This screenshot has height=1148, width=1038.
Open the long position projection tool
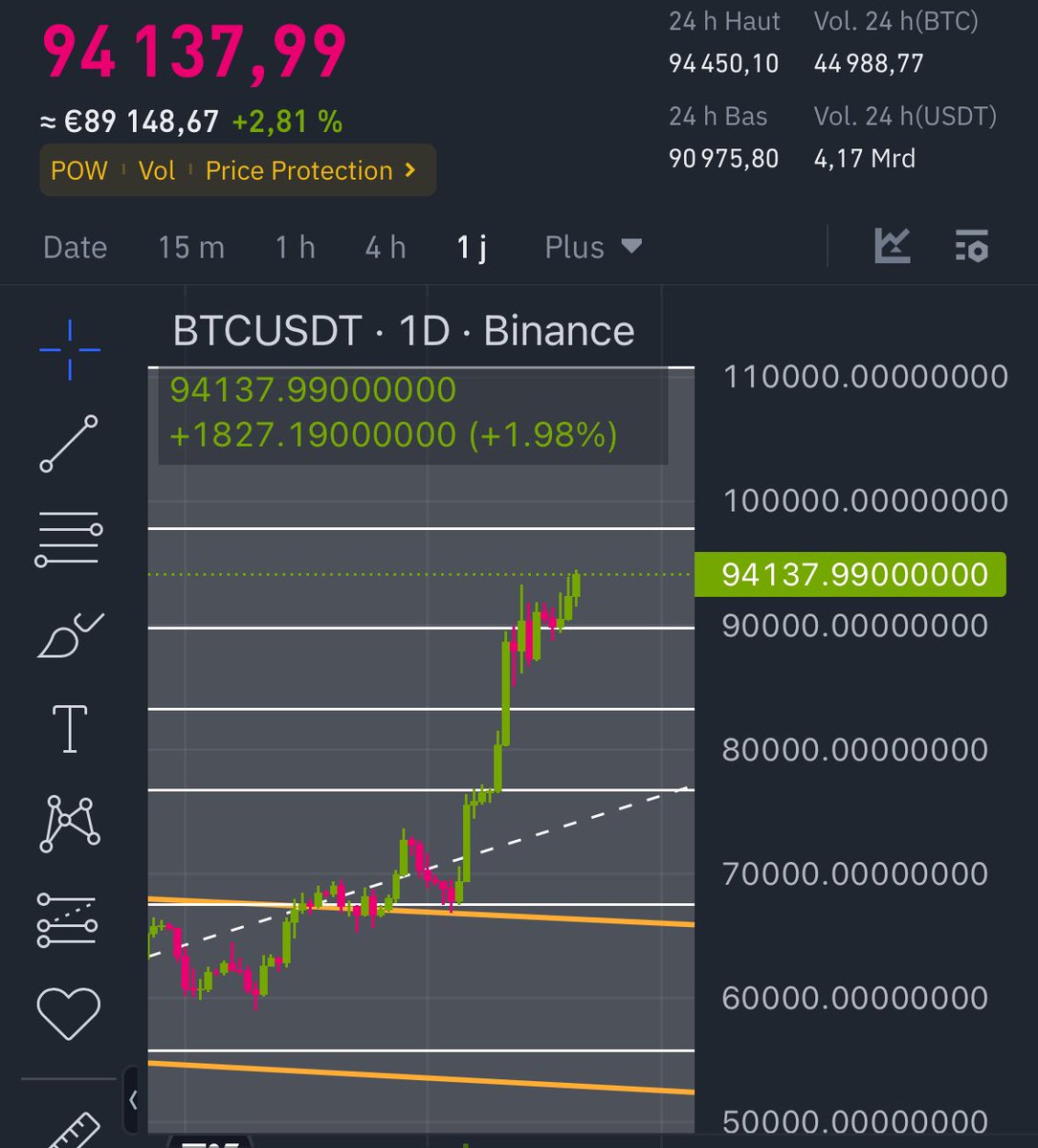67,919
